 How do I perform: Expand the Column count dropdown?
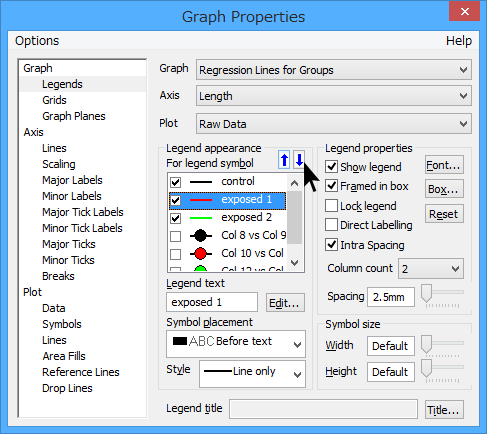[x=431, y=268]
